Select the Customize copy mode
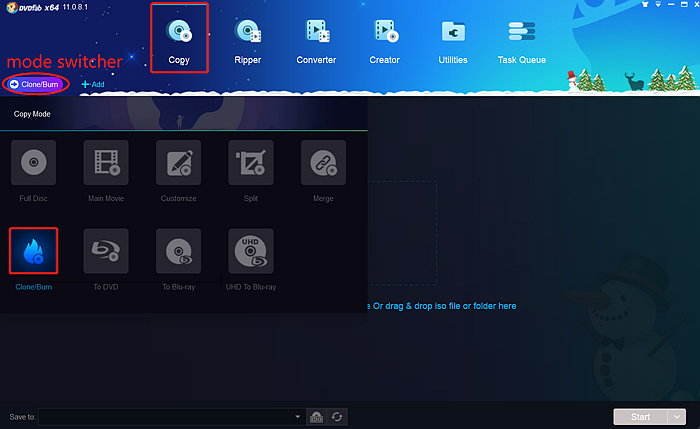Viewport: 700px width, 429px height. pos(179,171)
